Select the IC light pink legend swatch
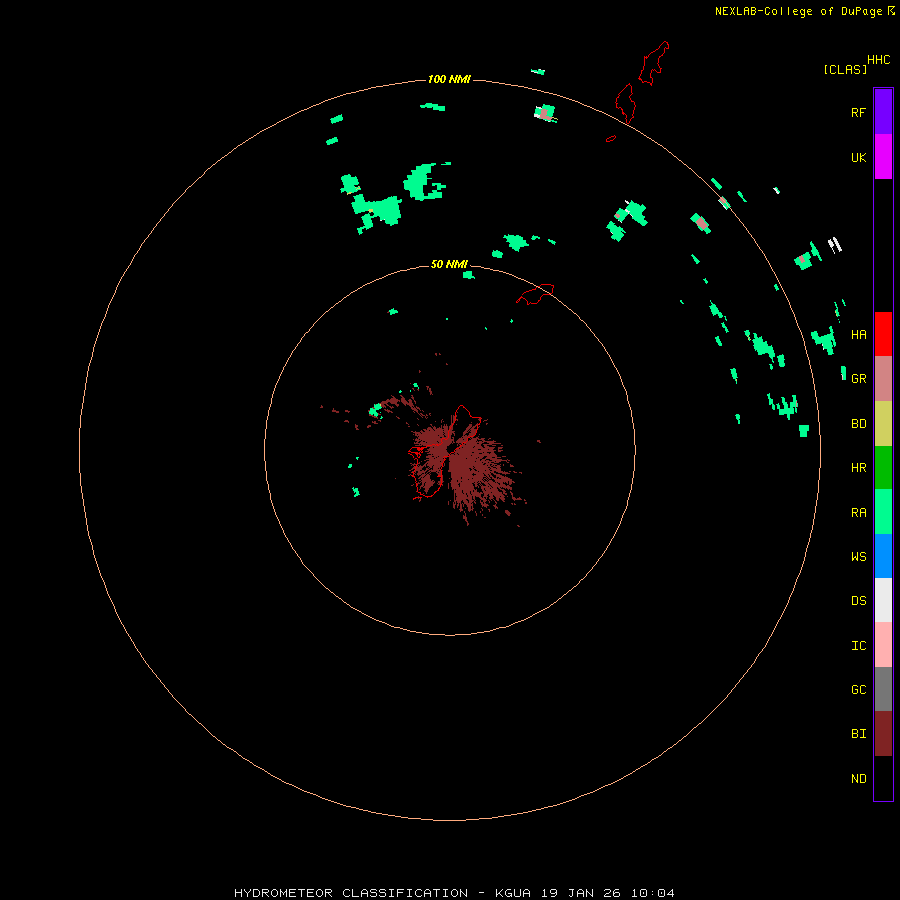 [883, 645]
